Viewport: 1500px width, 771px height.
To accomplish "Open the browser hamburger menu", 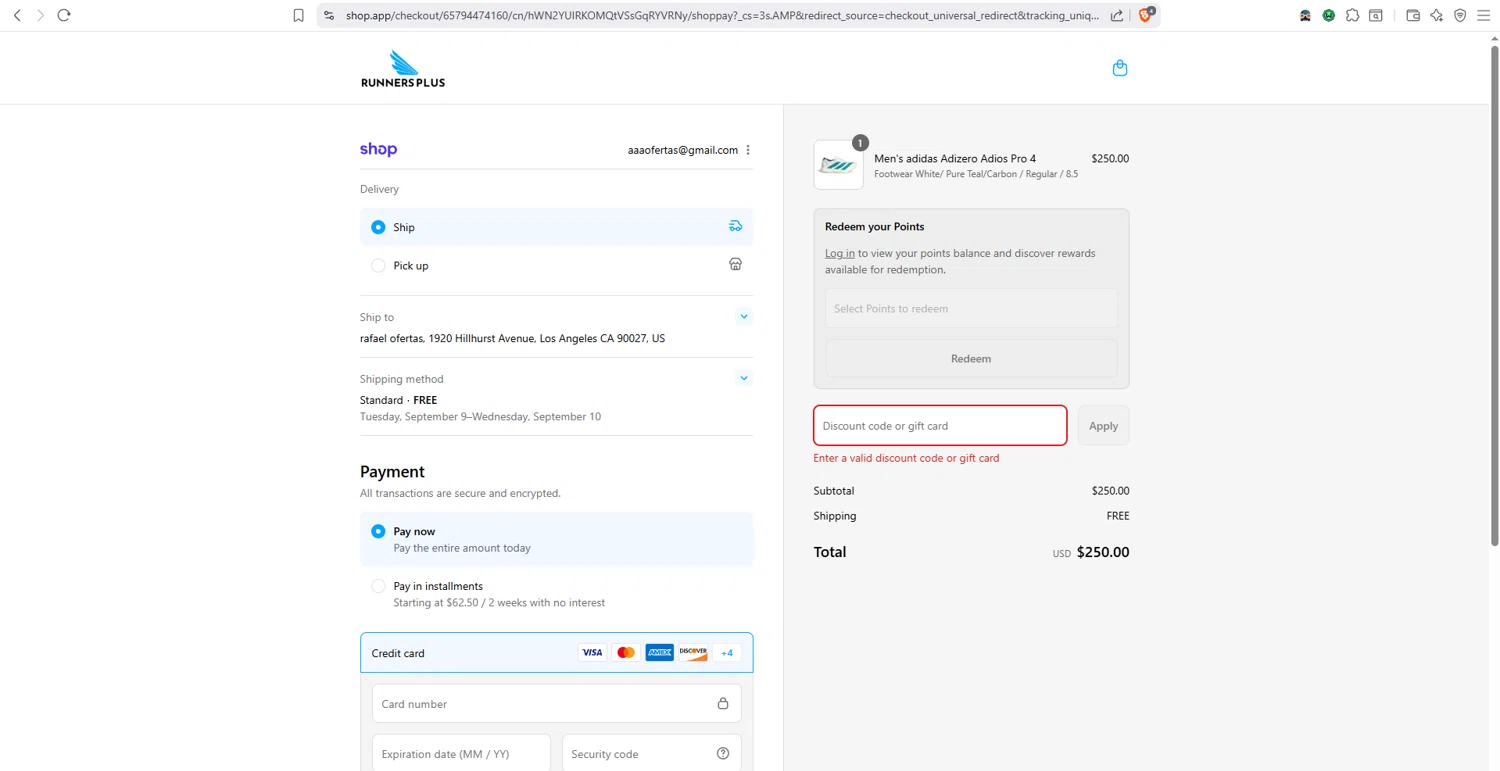I will [x=1483, y=15].
